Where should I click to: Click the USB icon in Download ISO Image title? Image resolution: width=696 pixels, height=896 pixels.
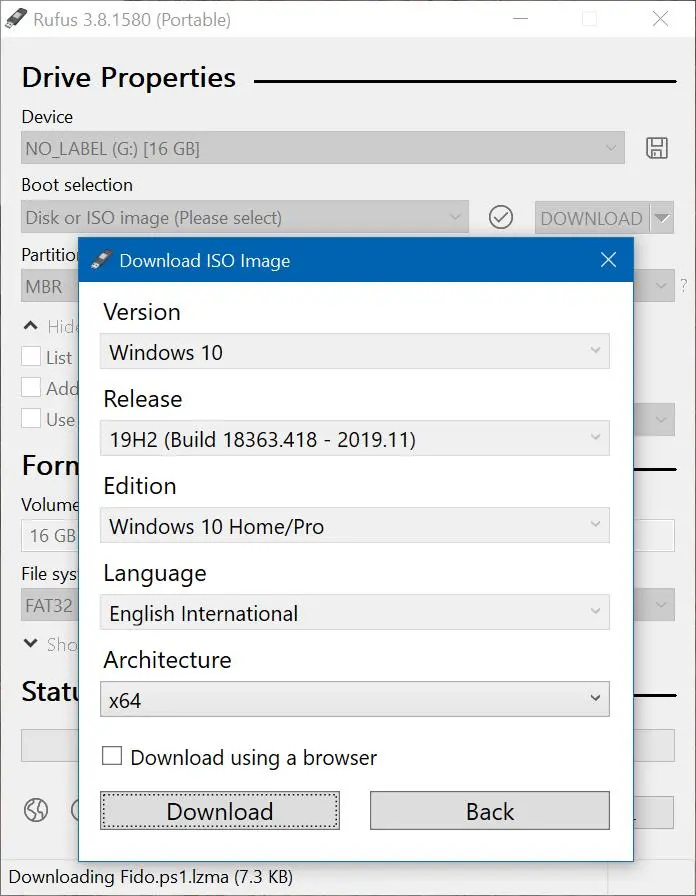point(101,260)
